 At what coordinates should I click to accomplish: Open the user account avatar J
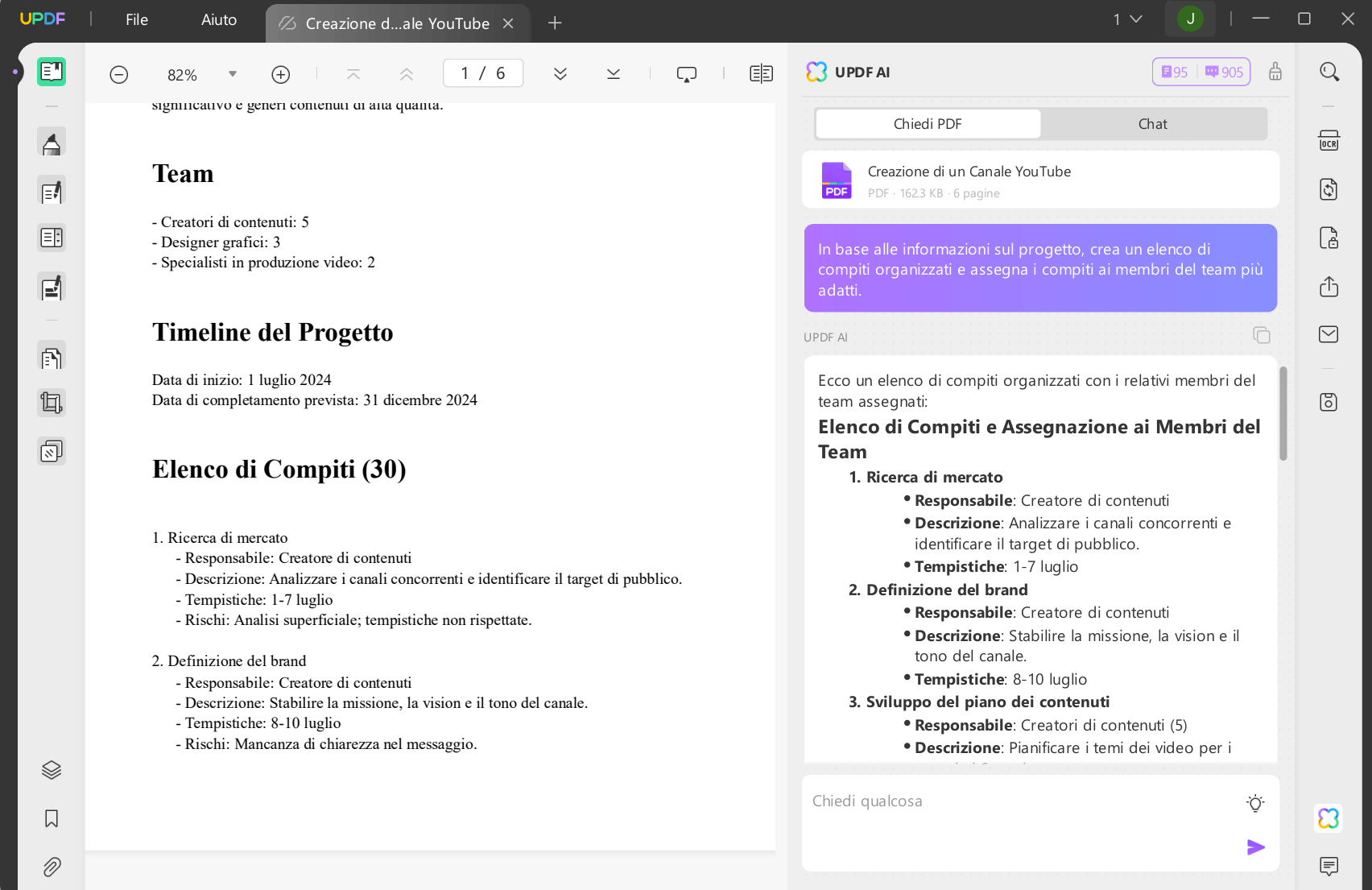pyautogui.click(x=1190, y=19)
